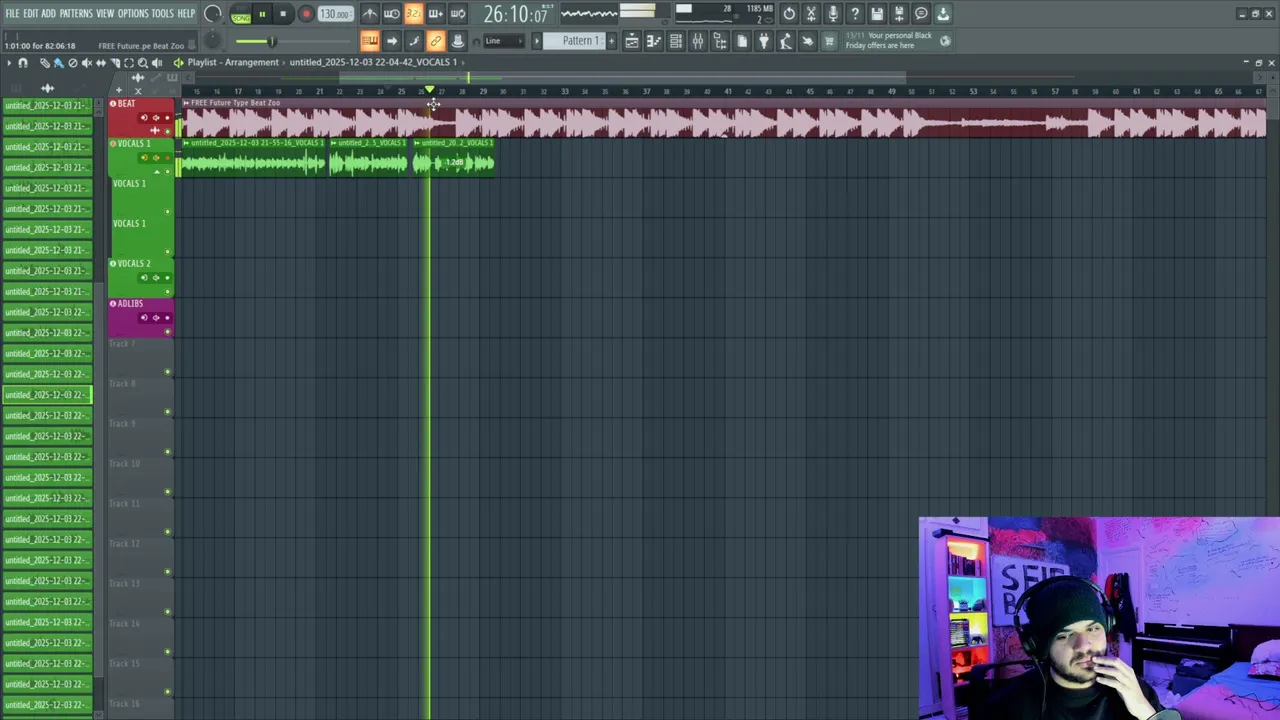1280x720 pixels.
Task: Select the Mute tool
Action: pos(86,63)
